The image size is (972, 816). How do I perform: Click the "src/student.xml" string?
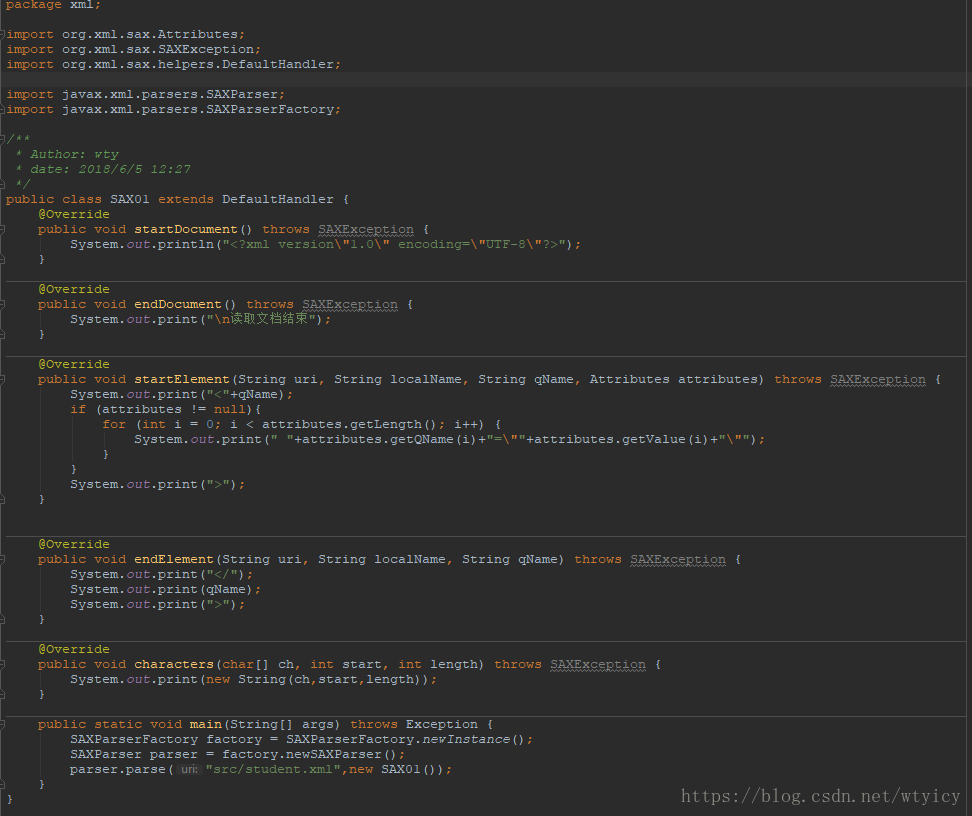click(273, 769)
